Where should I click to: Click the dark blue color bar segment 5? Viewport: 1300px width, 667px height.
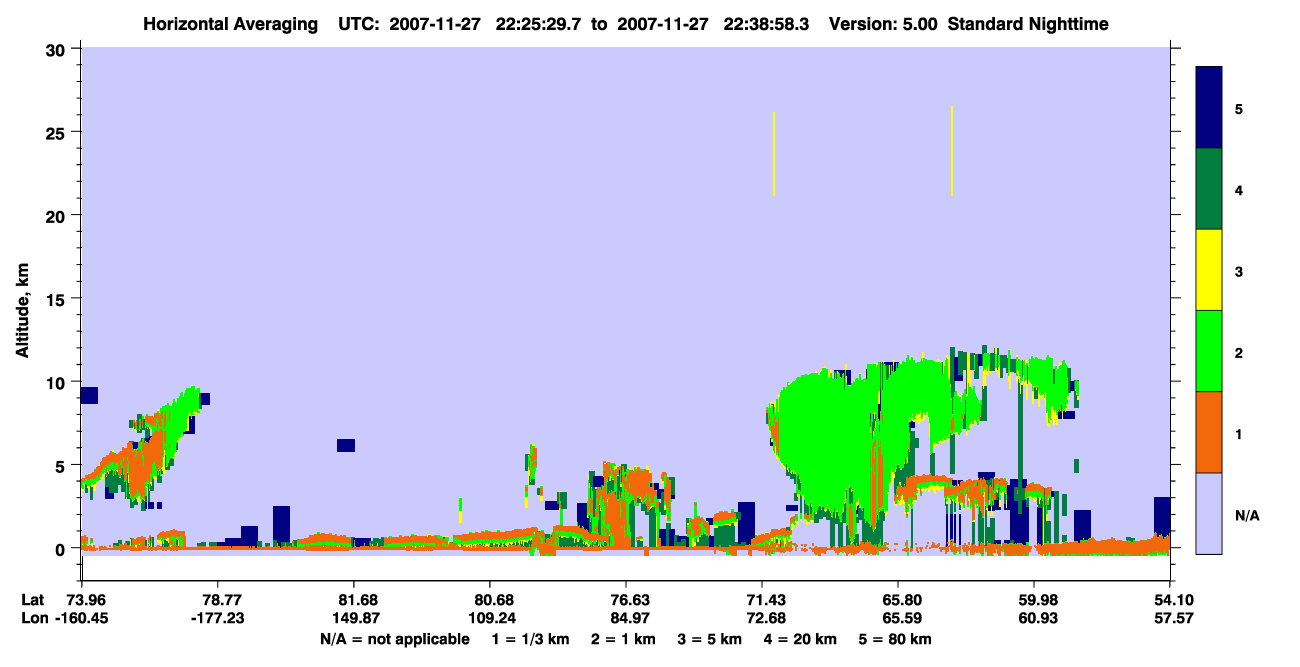pyautogui.click(x=1209, y=108)
